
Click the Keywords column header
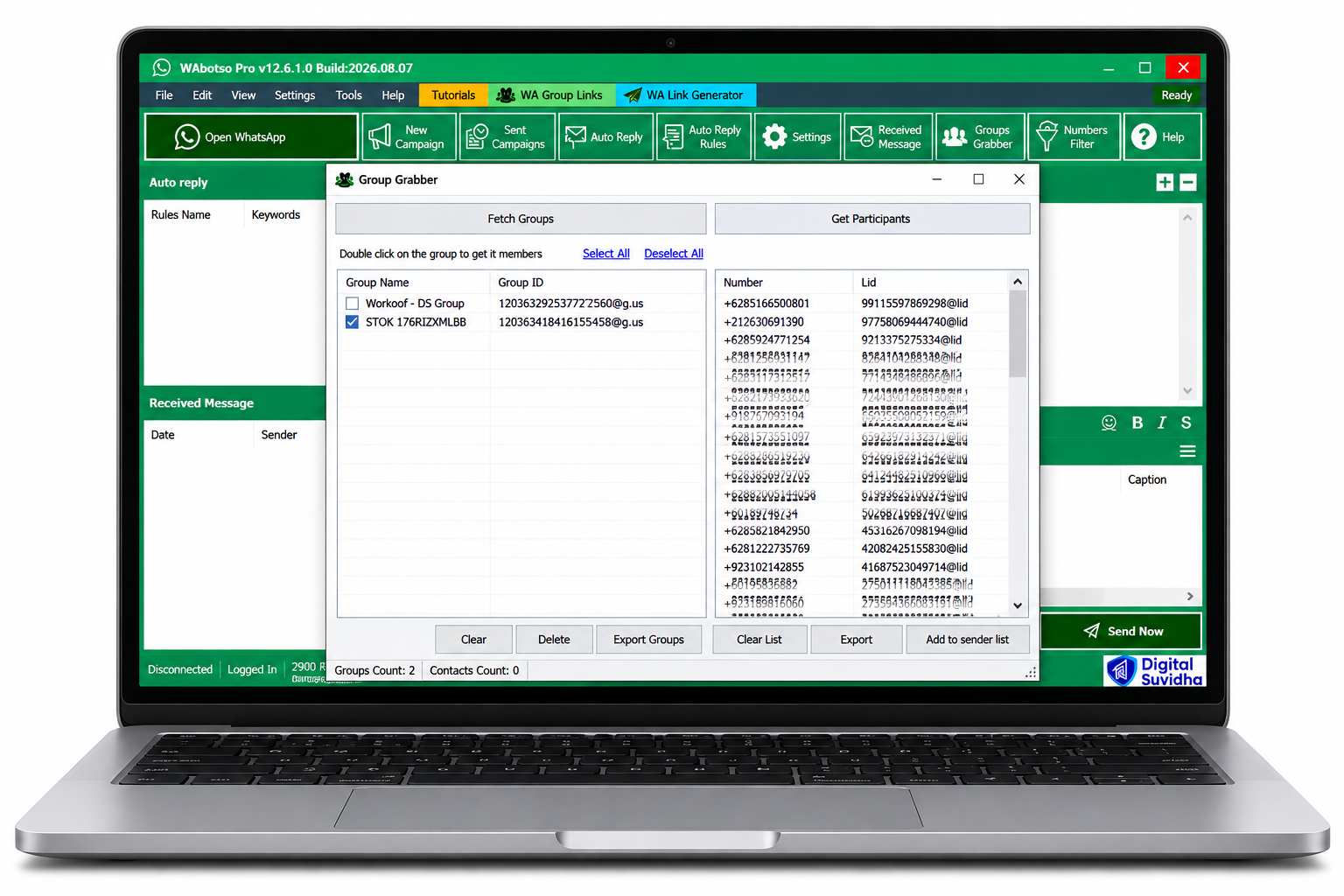point(276,214)
